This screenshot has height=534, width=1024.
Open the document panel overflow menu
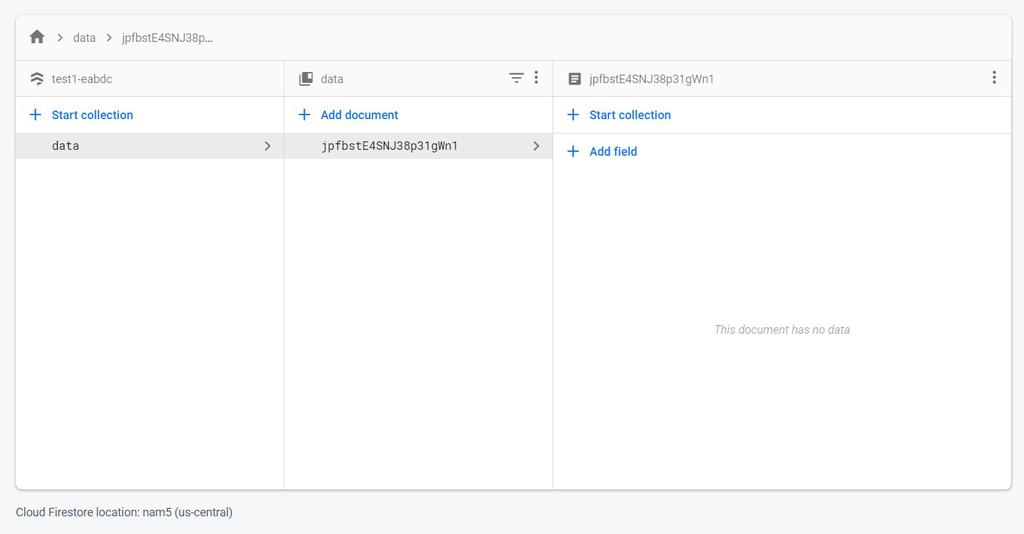click(x=994, y=78)
